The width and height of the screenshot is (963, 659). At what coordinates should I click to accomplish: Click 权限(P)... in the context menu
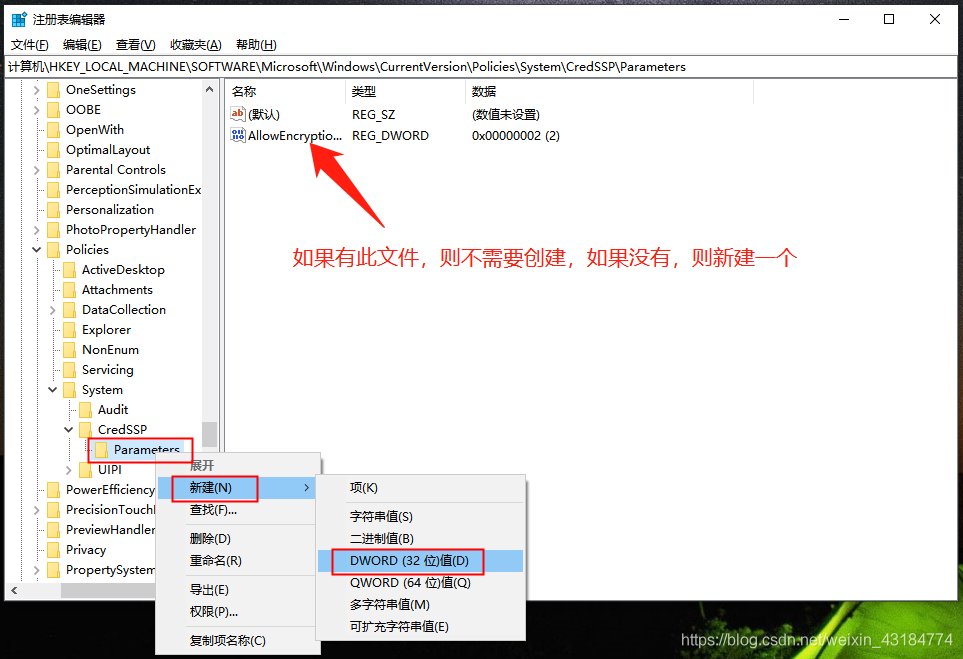pyautogui.click(x=213, y=611)
